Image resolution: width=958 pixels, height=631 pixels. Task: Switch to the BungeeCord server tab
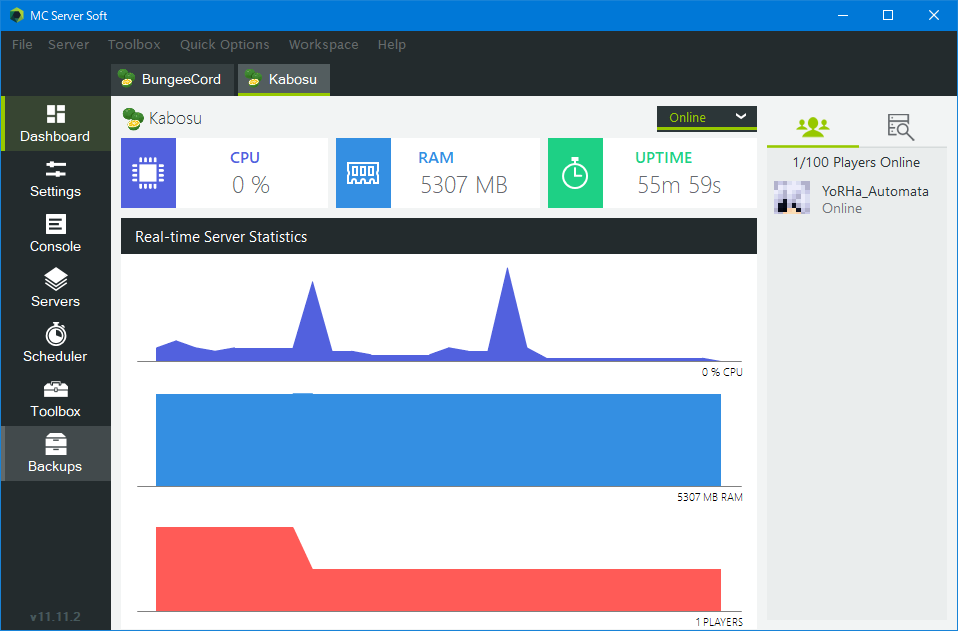pyautogui.click(x=172, y=80)
